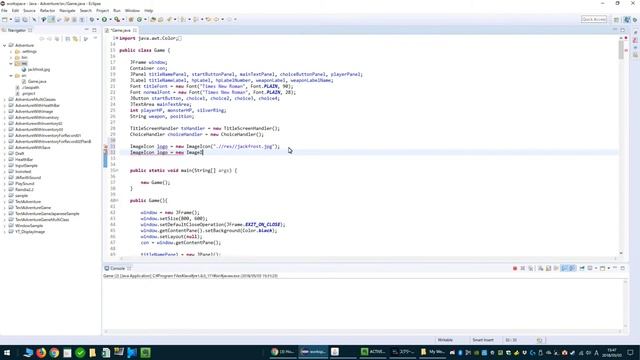Click the Open Type toolbar icon
This screenshot has height=360, width=640.
(x=153, y=19)
